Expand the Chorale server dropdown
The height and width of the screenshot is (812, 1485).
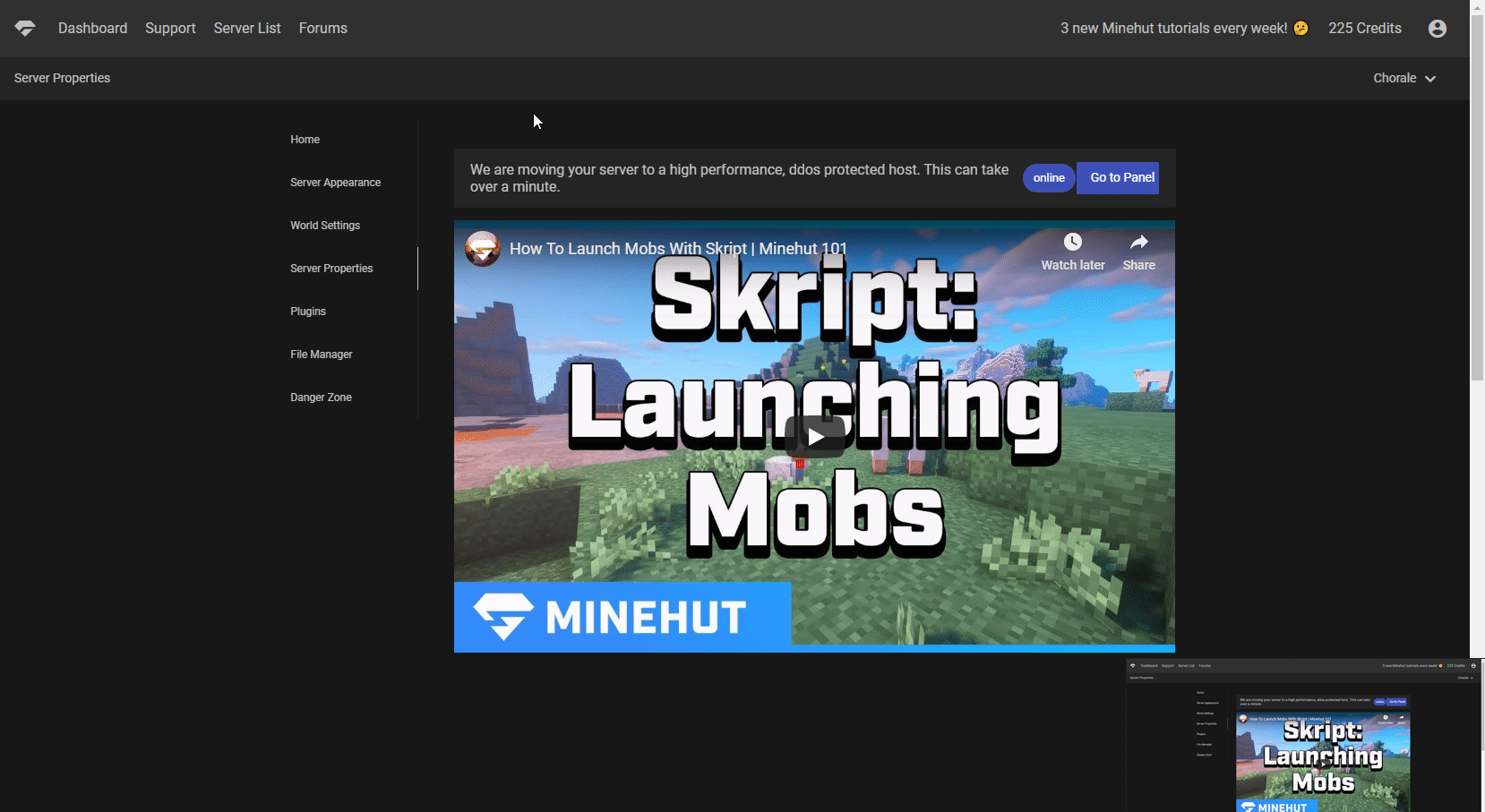pos(1404,78)
